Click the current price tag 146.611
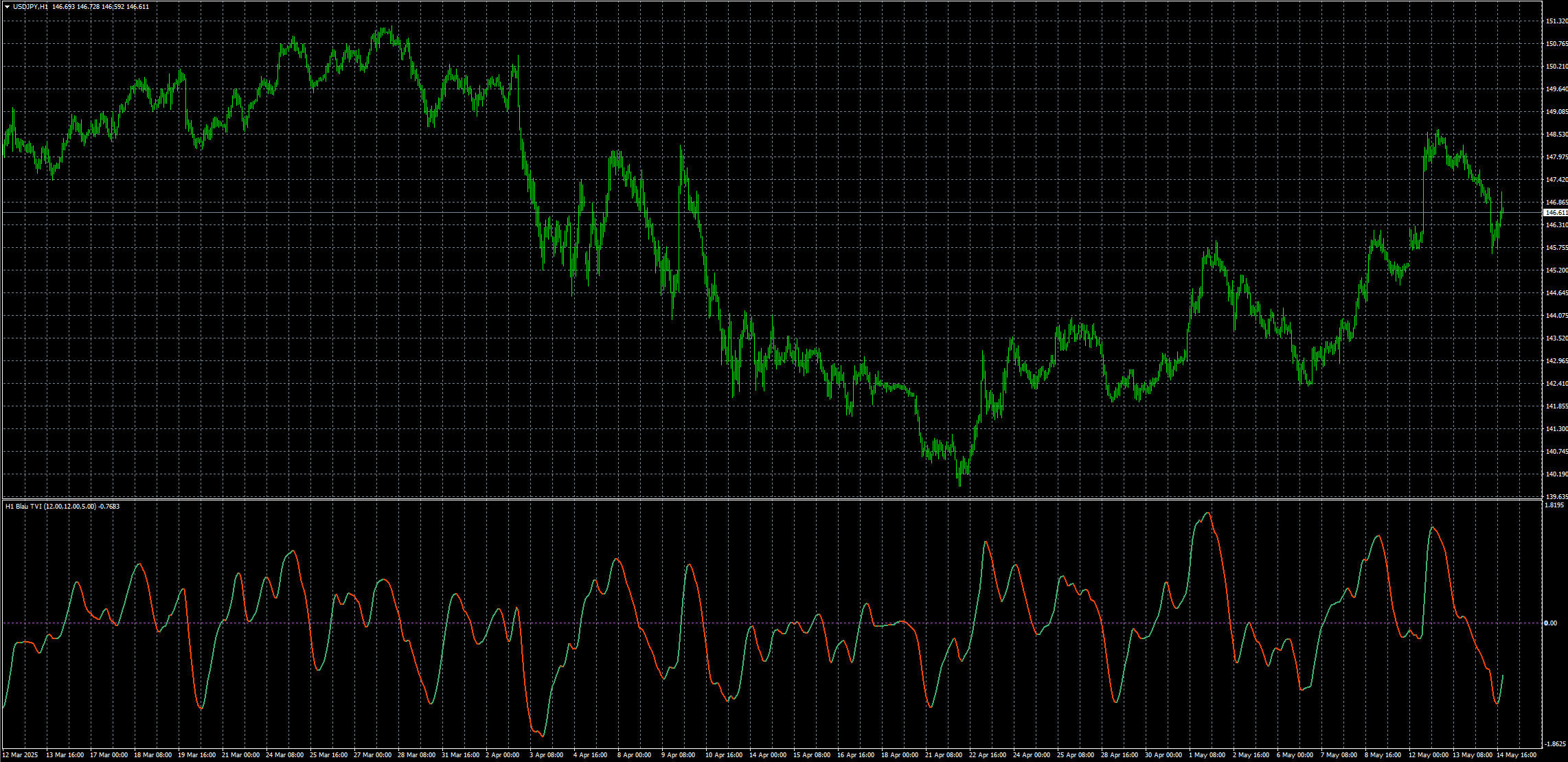Screen dimensions: 1568x762 click(1556, 213)
